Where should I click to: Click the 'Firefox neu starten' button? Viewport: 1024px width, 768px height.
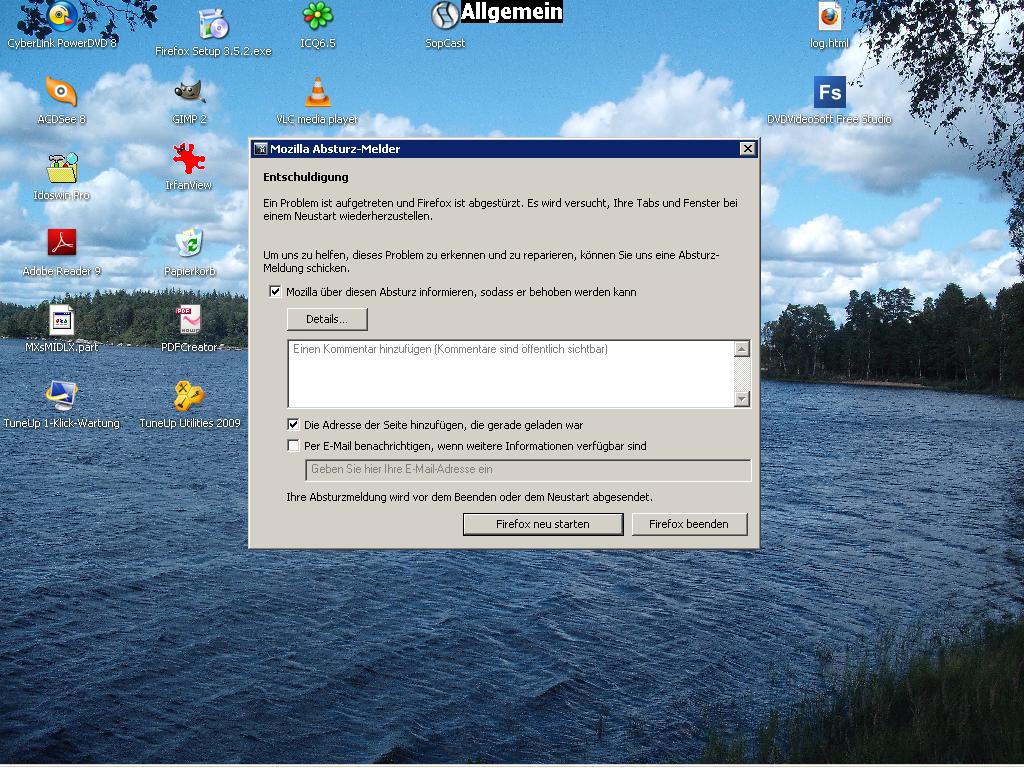point(543,524)
